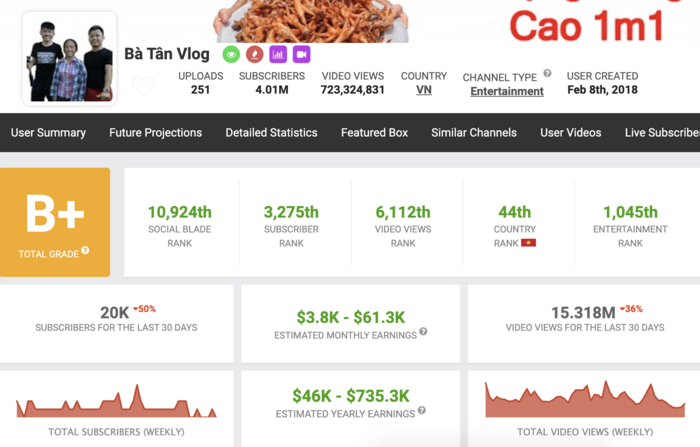Screen dimensions: 700x447
Task: Click the help icon next to Channel Type
Action: [x=547, y=74]
